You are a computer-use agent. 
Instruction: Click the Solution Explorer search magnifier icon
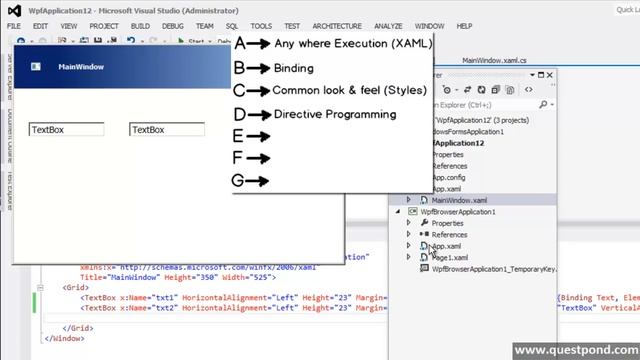click(x=543, y=105)
